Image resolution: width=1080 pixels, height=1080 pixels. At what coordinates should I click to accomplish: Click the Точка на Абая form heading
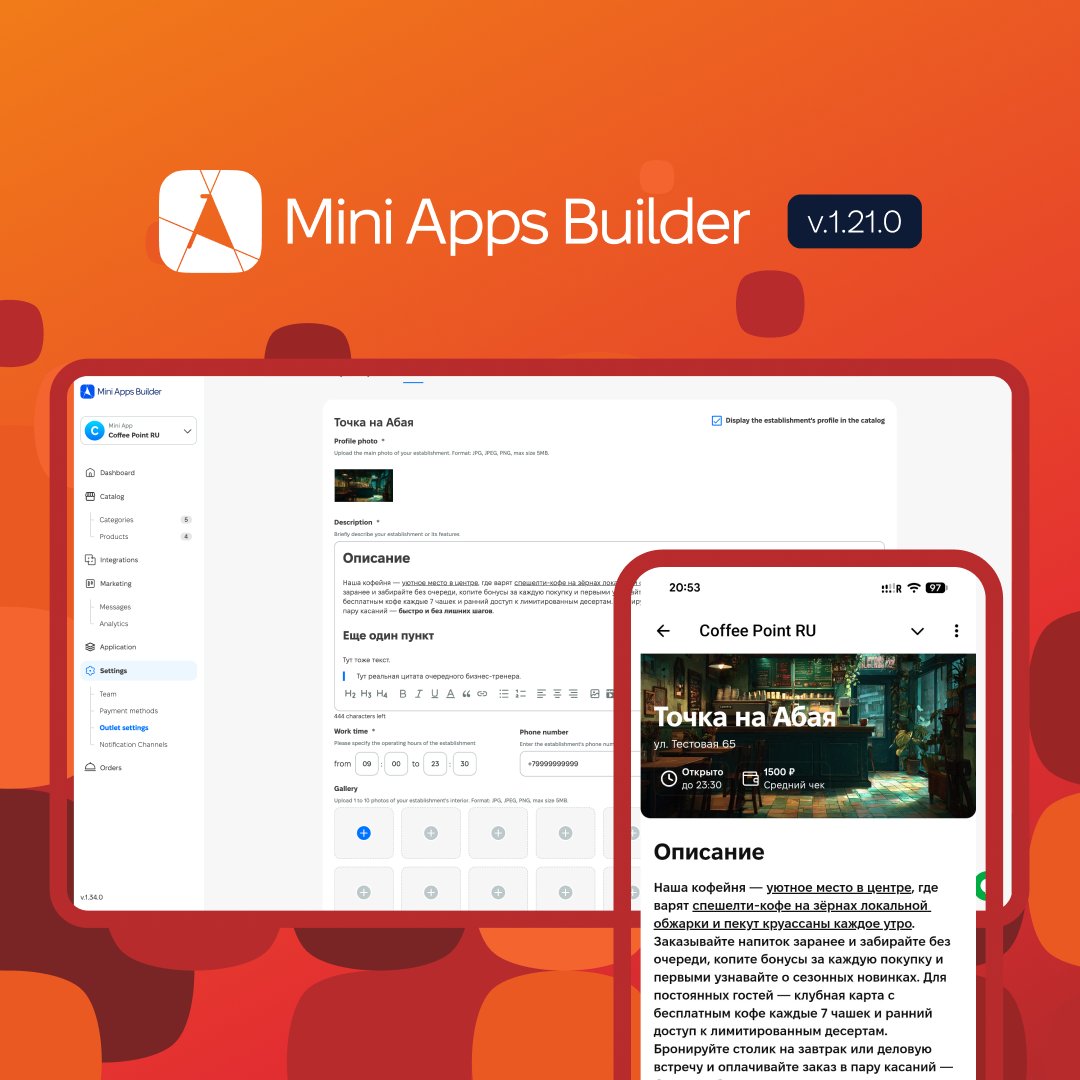pos(373,422)
